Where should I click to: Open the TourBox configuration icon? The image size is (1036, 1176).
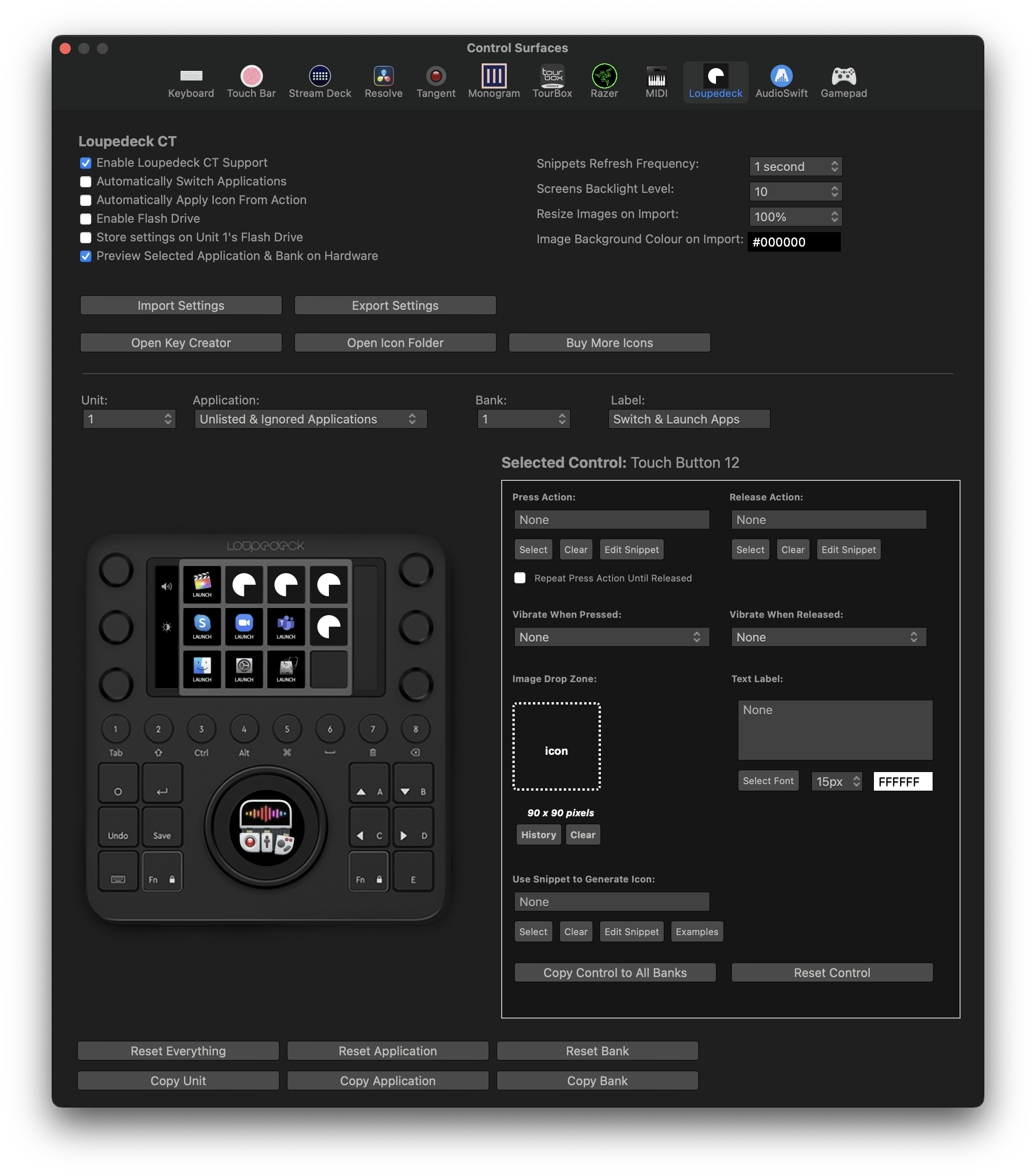[551, 81]
